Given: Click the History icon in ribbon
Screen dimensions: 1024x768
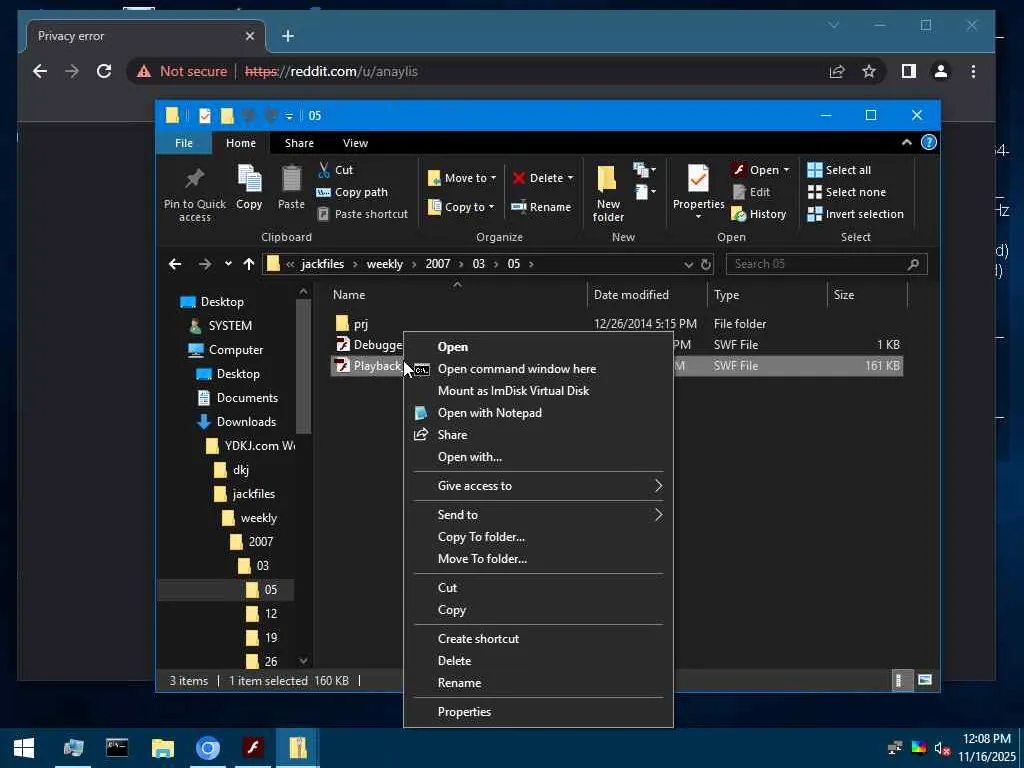Looking at the screenshot, I should point(758,214).
